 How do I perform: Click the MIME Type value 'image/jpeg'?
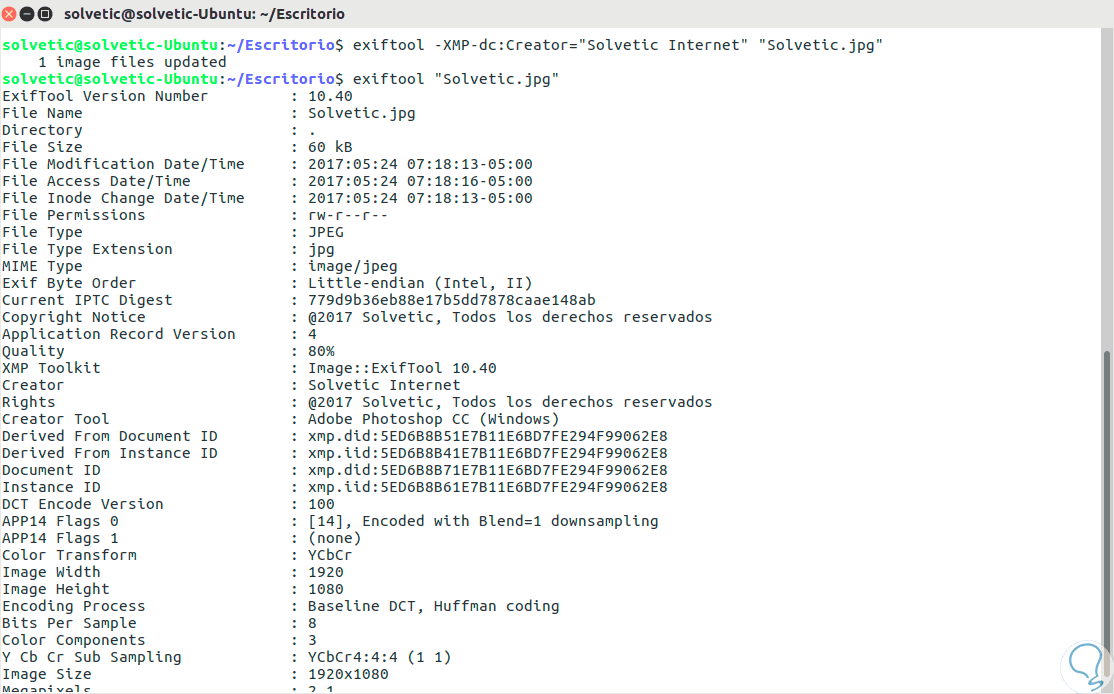pos(352,266)
